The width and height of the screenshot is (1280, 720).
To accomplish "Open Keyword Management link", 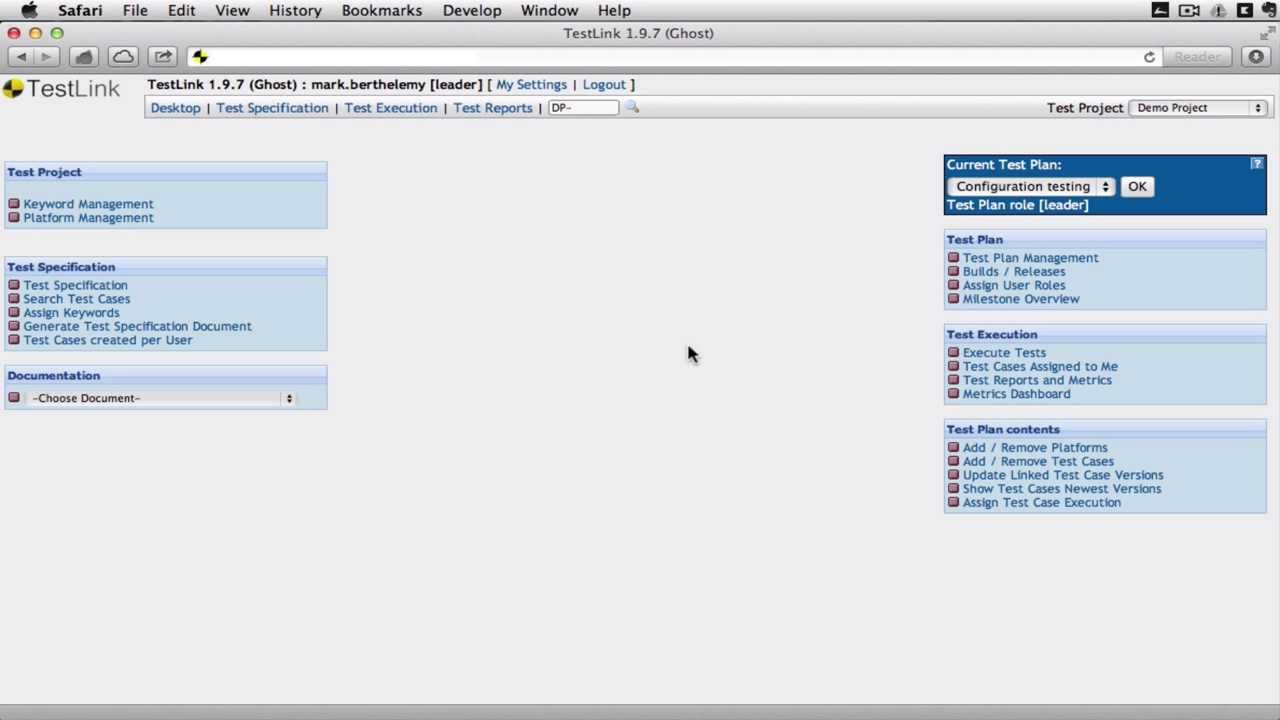I will (x=88, y=204).
